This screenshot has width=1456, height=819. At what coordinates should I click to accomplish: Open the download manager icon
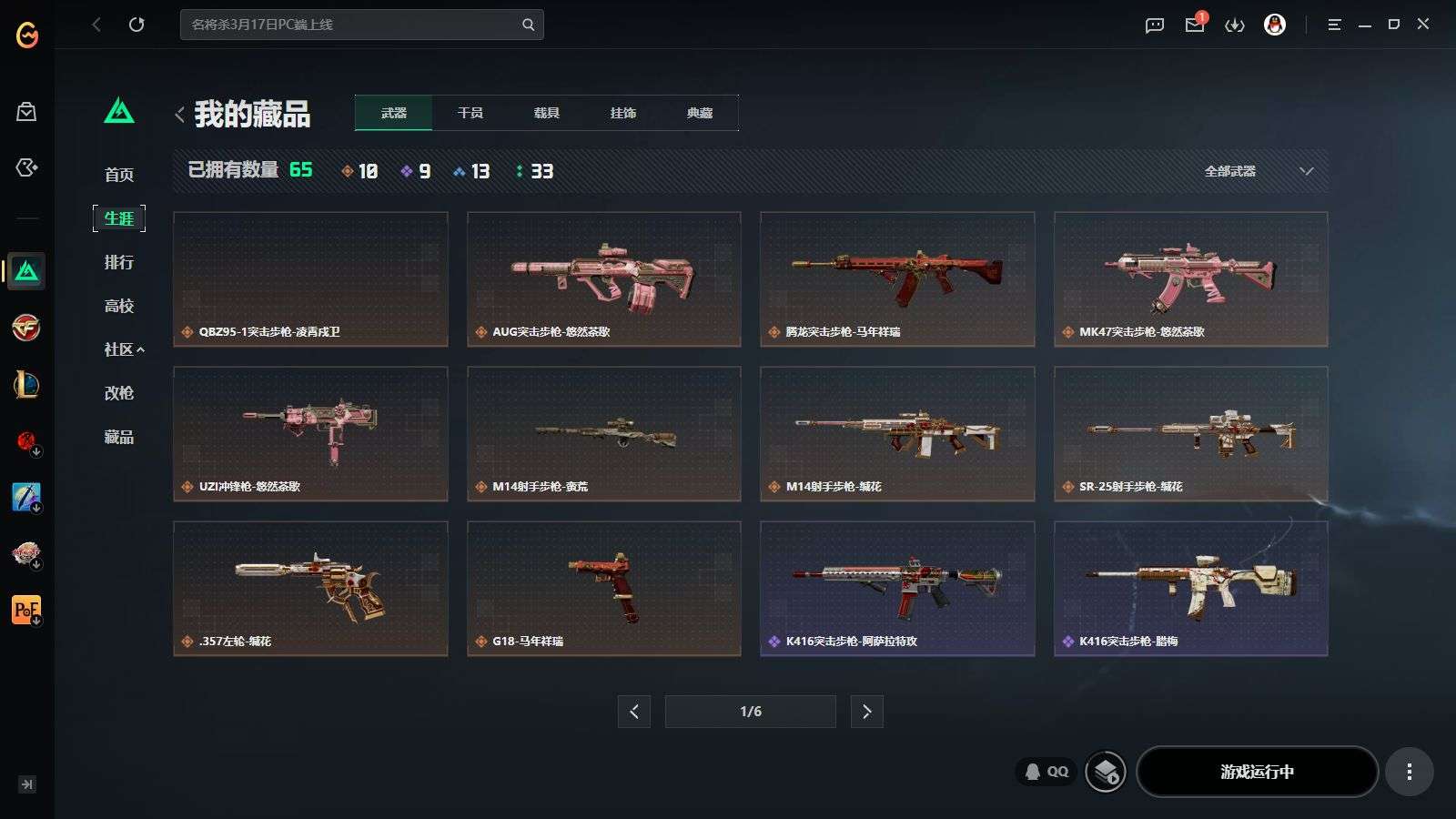coord(1235,25)
